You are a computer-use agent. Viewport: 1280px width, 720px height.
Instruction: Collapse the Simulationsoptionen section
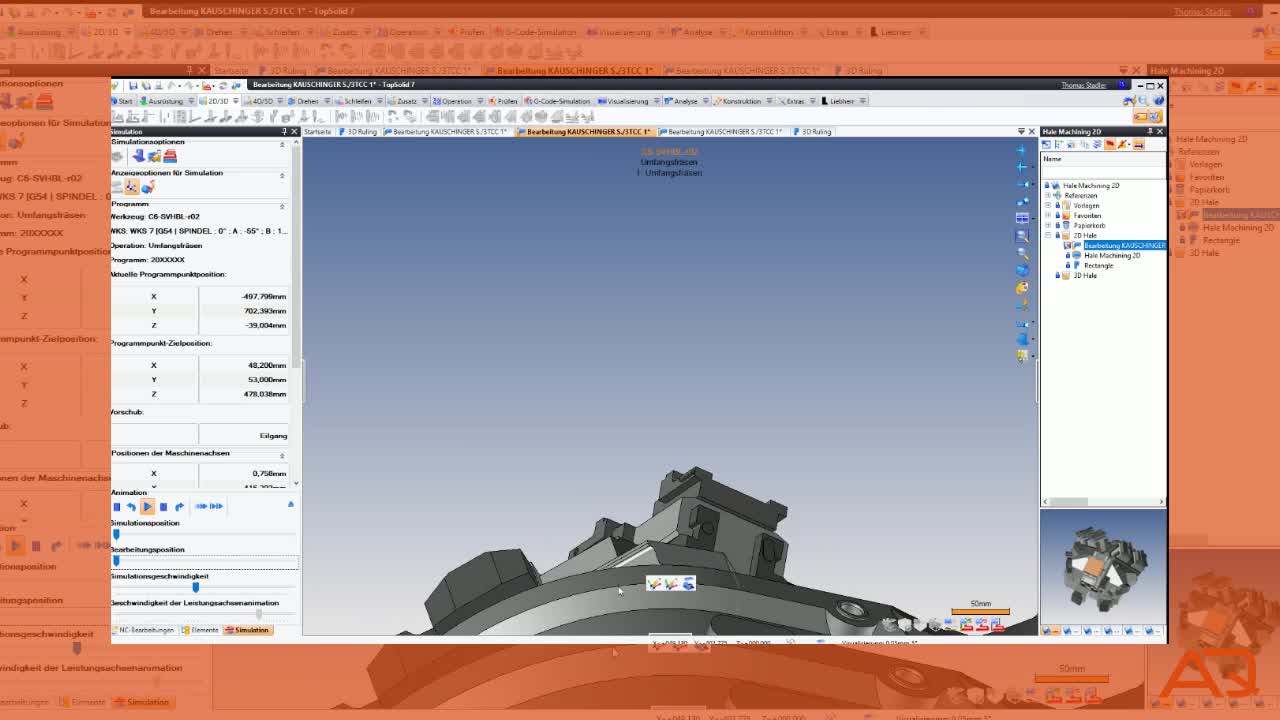click(282, 145)
